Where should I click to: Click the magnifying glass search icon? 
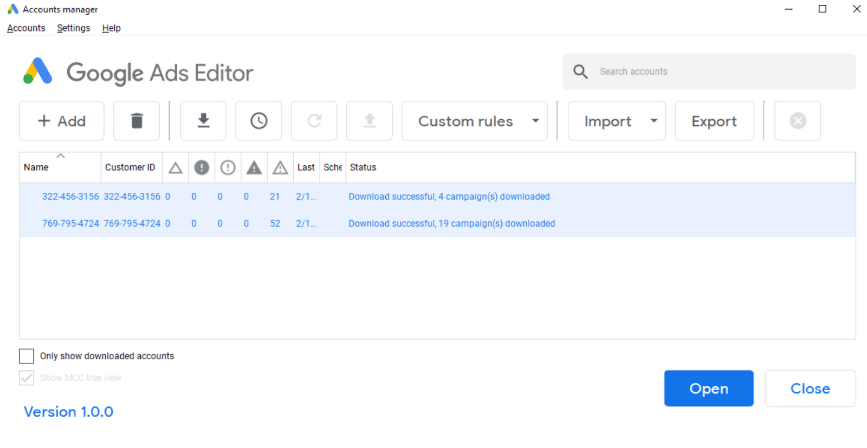pyautogui.click(x=581, y=72)
